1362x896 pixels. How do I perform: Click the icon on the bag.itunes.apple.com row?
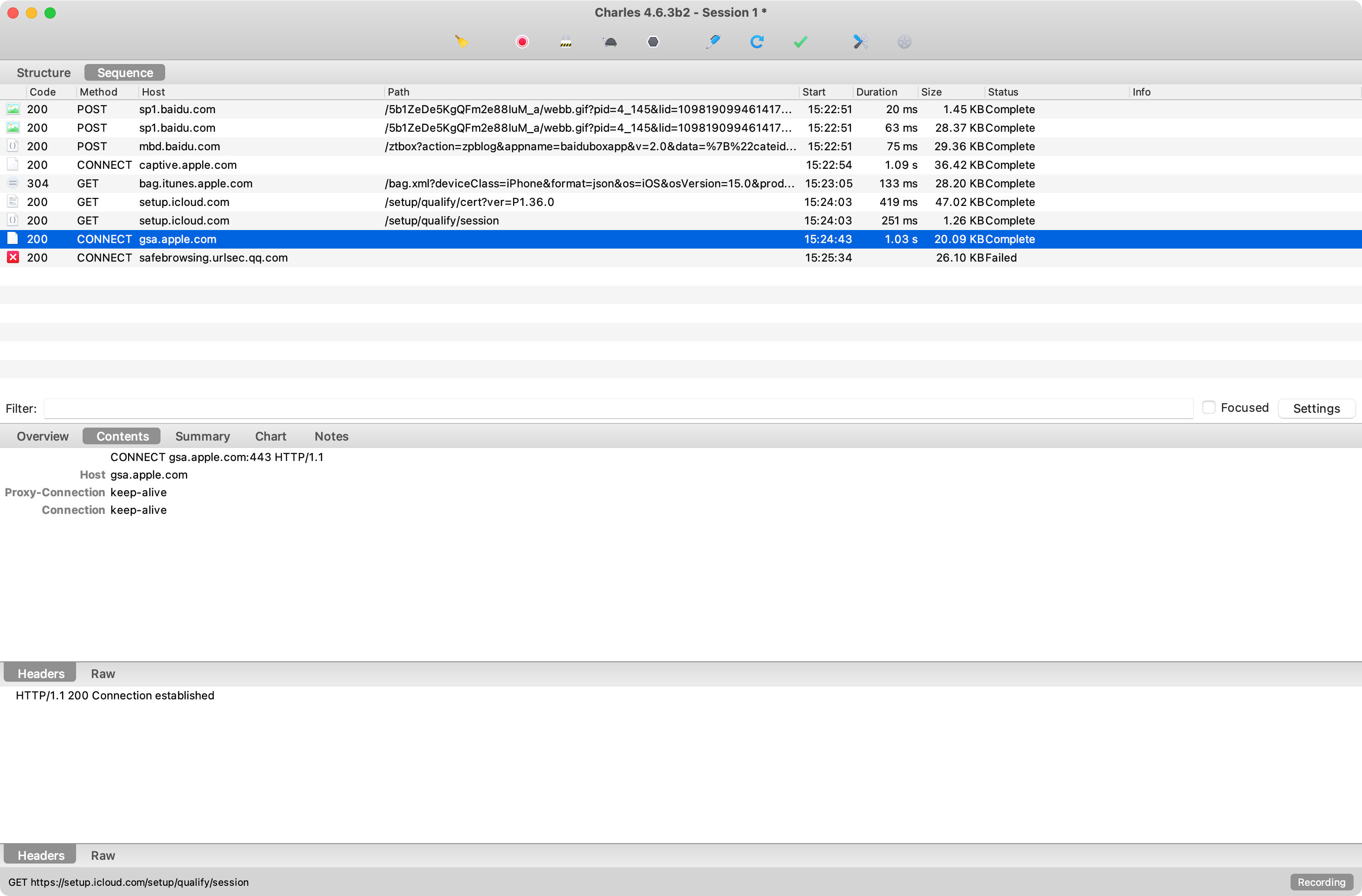click(x=13, y=183)
